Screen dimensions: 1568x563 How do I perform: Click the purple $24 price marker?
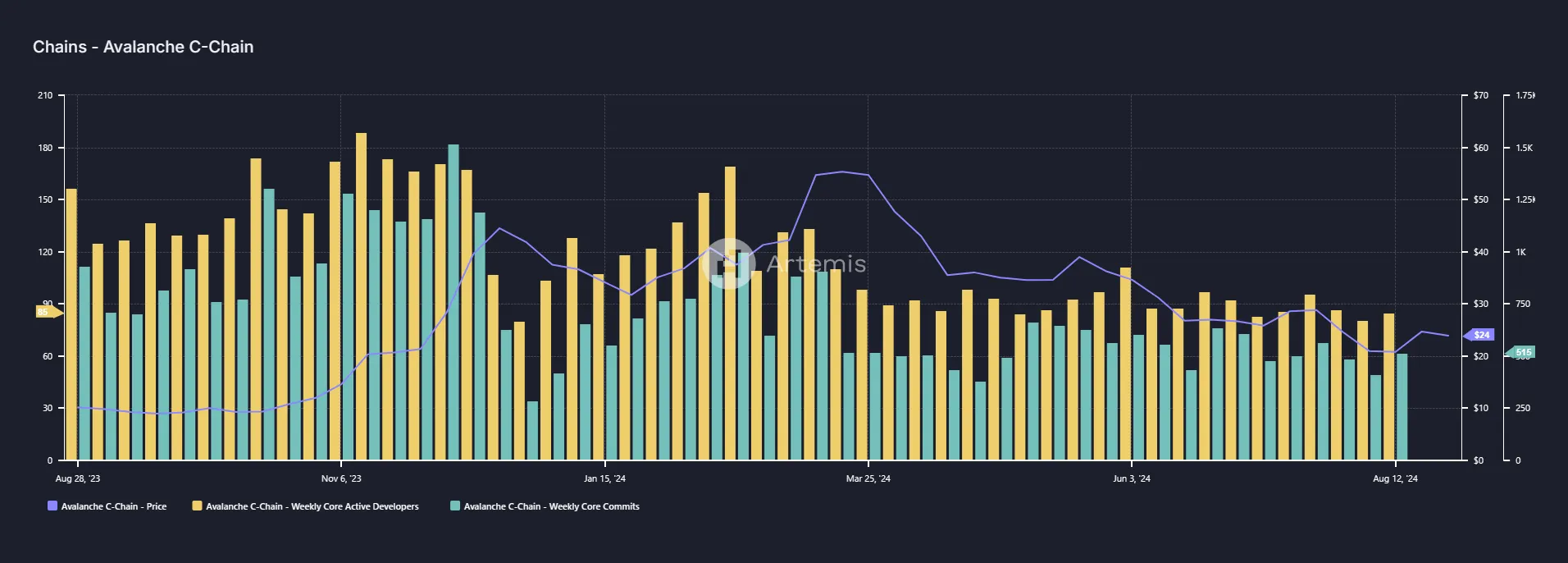pos(1479,335)
